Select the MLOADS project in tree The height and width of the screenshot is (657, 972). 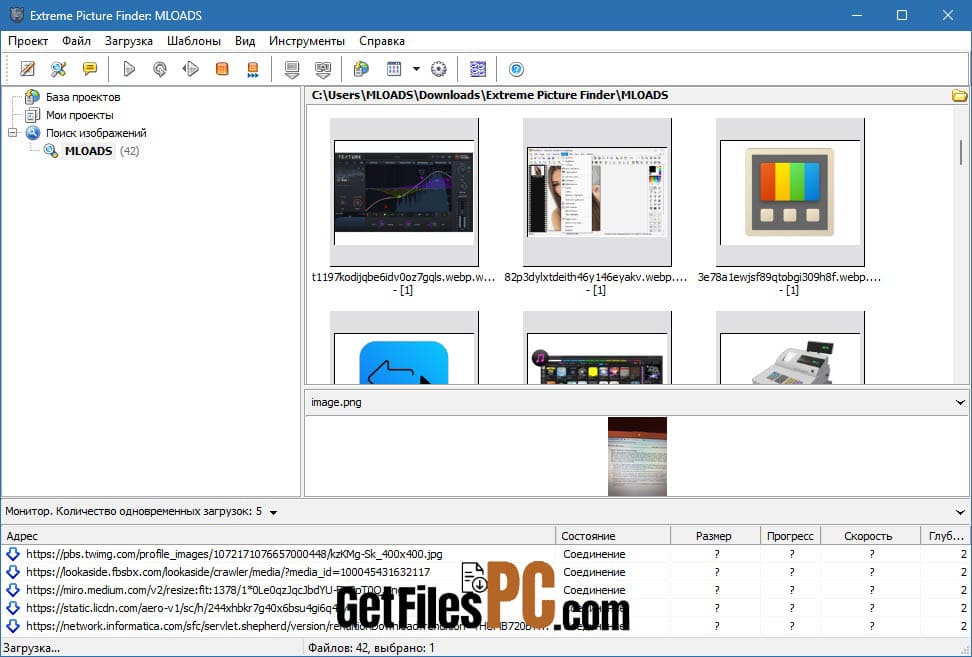pyautogui.click(x=89, y=151)
